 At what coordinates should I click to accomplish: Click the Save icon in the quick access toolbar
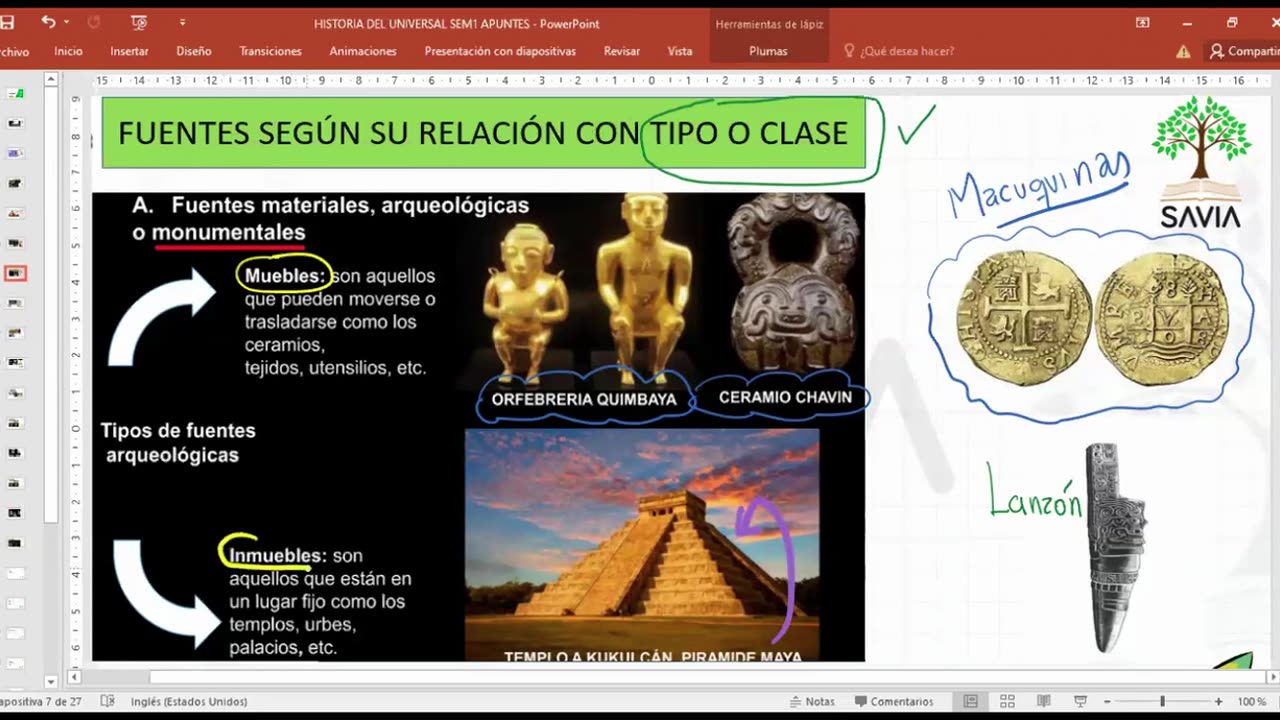click(x=7, y=22)
